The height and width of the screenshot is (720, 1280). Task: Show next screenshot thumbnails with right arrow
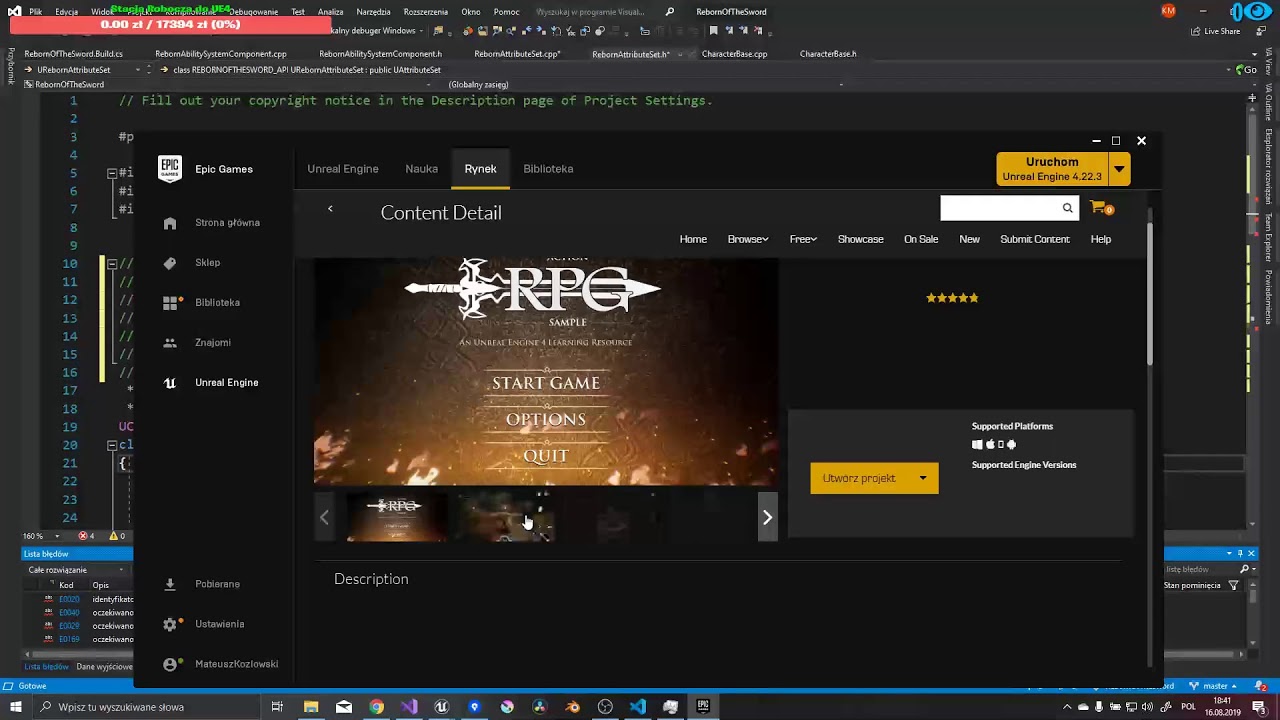[x=767, y=518]
